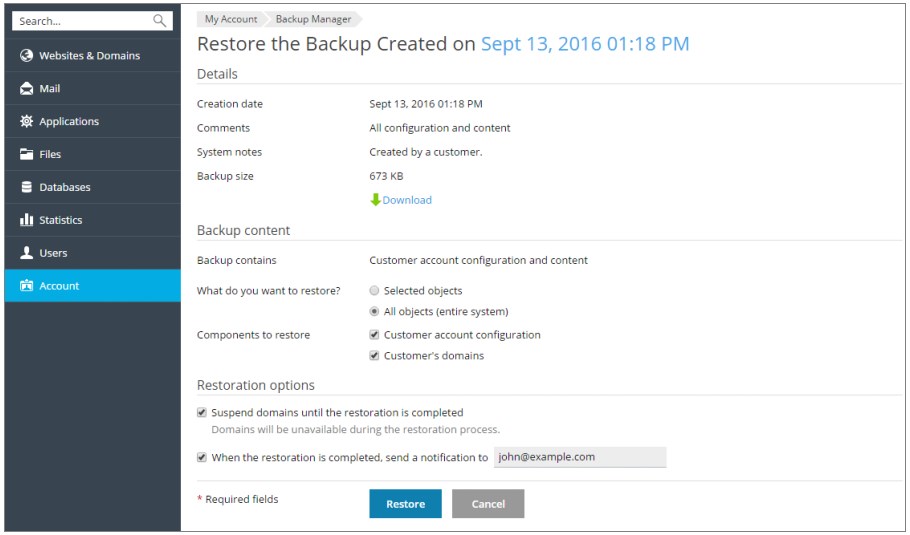
Task: Click the 'Backup content' heading
Action: tap(243, 230)
